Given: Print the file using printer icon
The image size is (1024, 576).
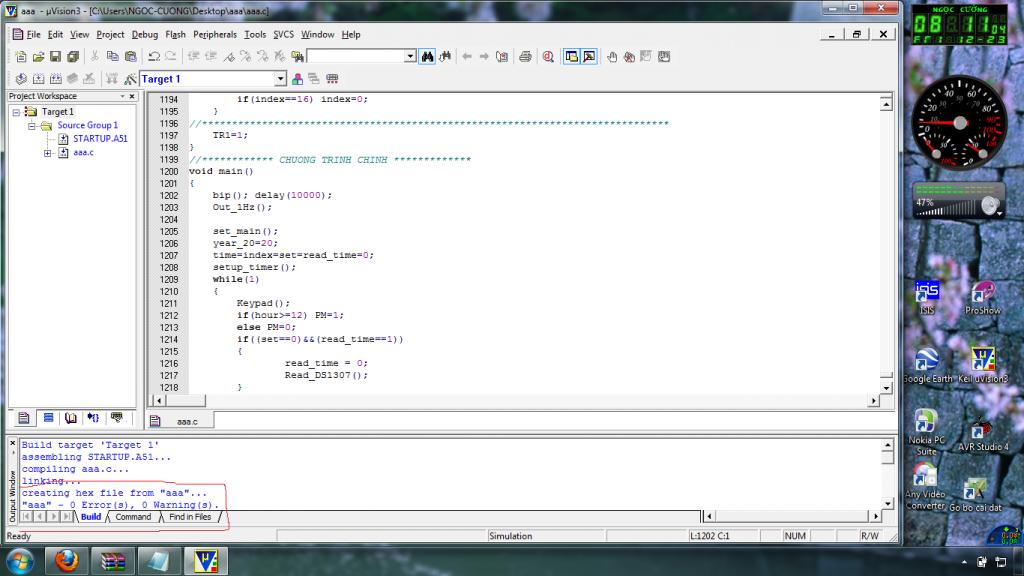Looking at the screenshot, I should tap(525, 57).
